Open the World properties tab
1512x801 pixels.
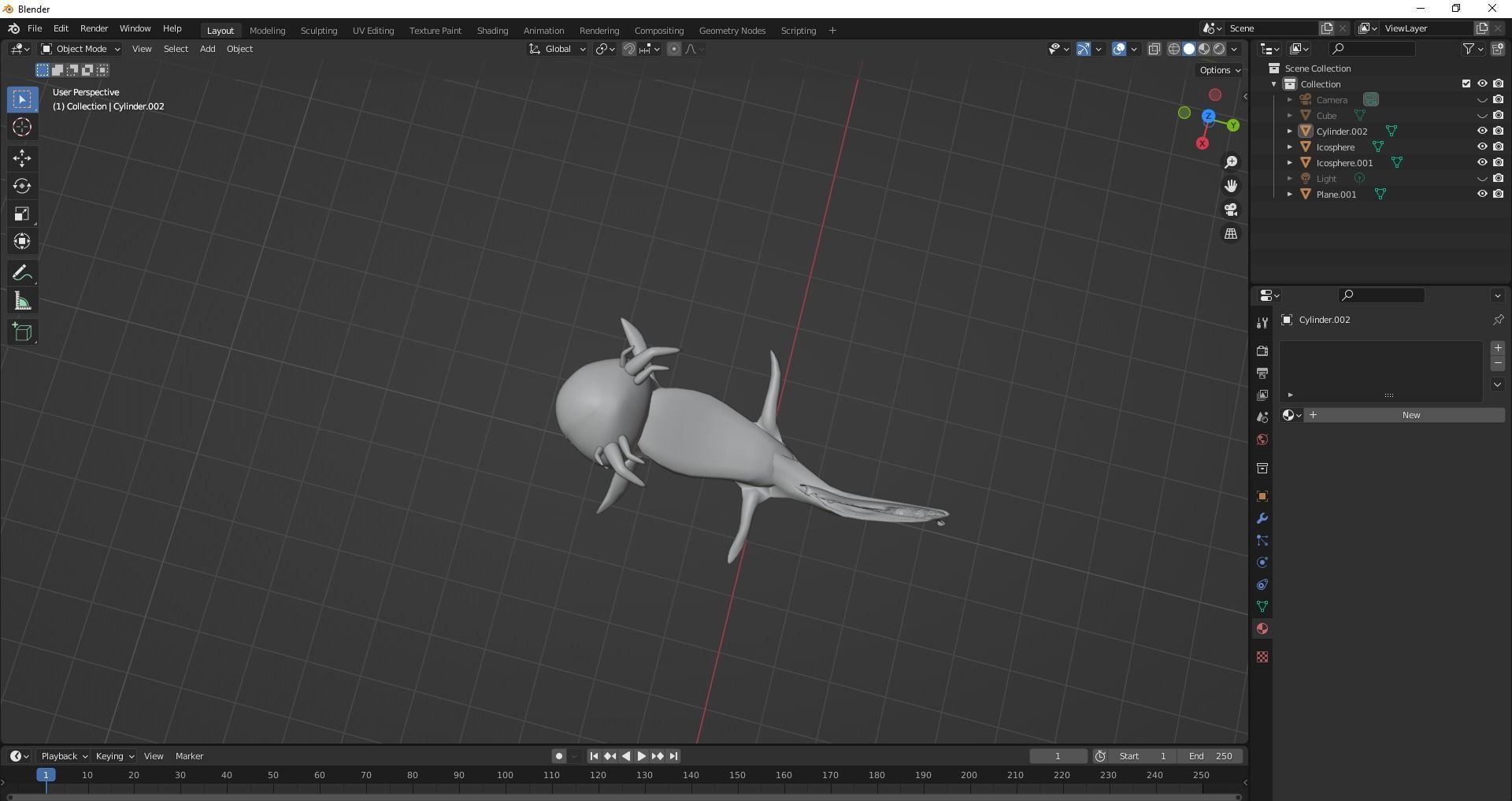(x=1262, y=439)
